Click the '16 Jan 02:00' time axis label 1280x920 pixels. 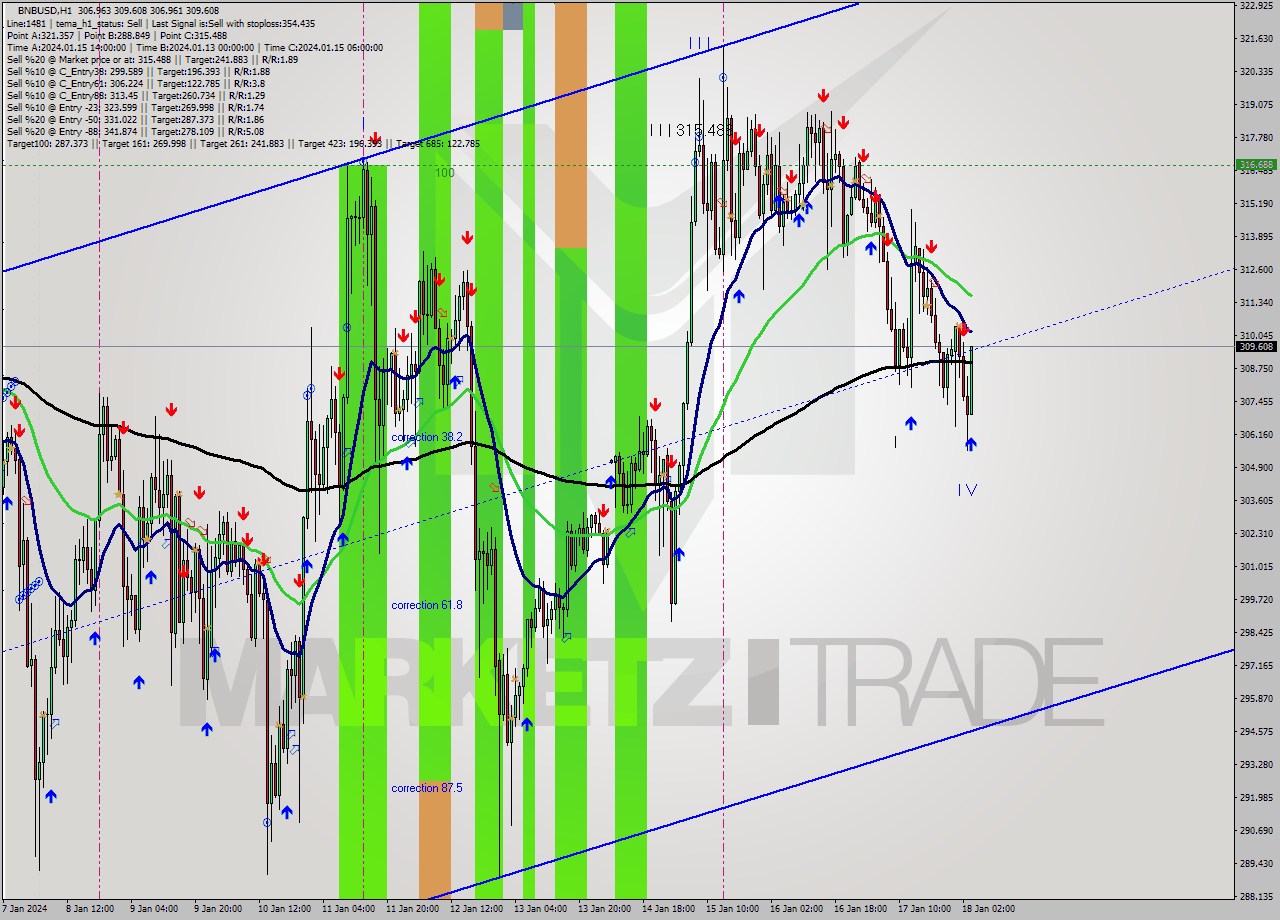click(x=796, y=909)
